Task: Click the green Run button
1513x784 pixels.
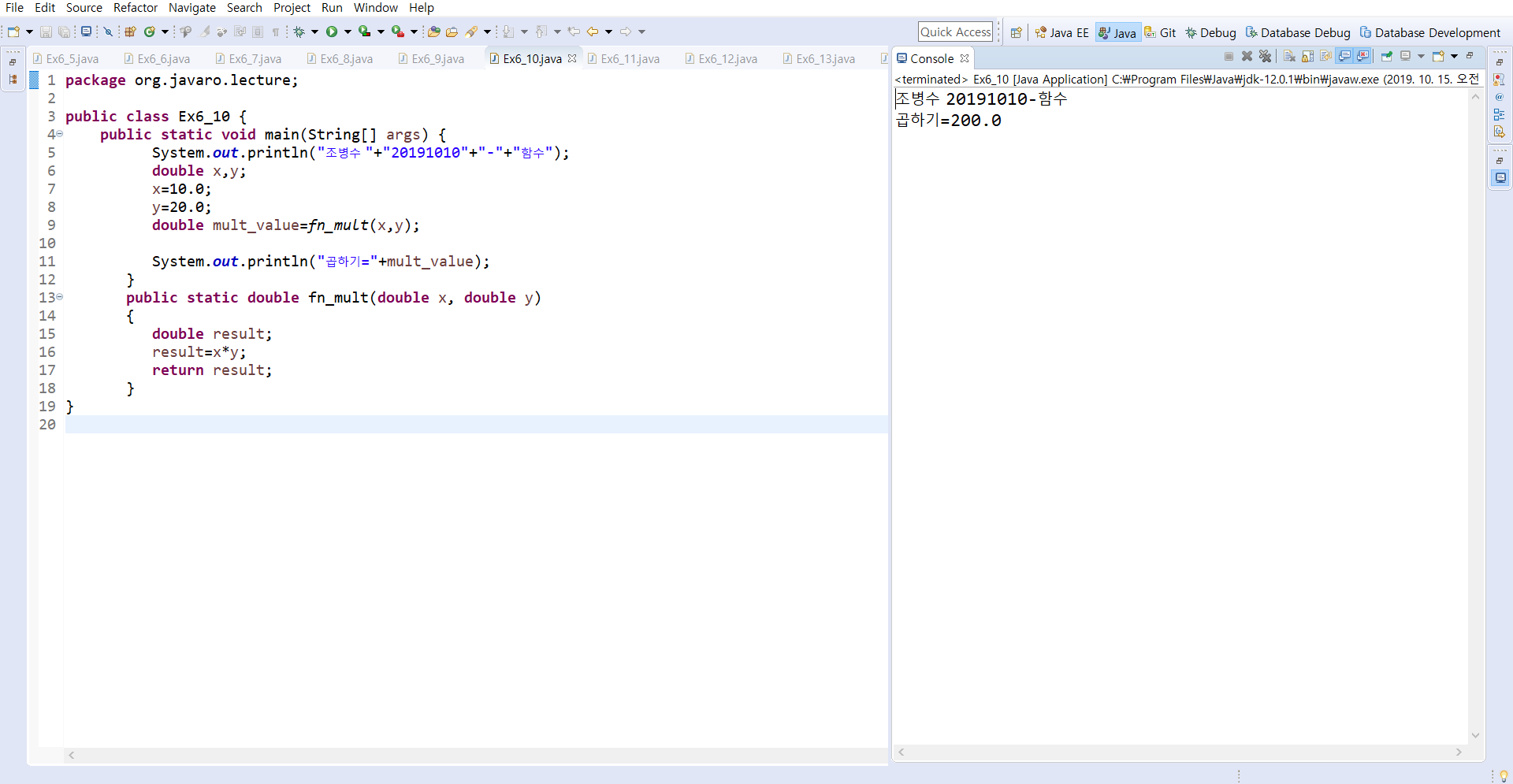Action: pos(332,32)
